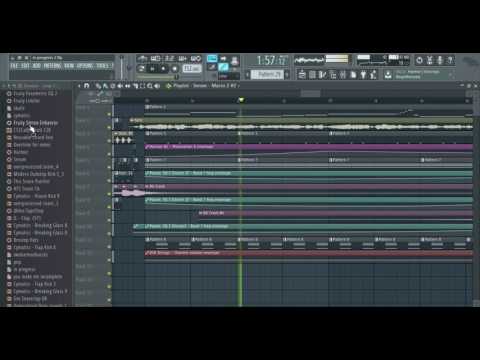Select the playlist slice tool
480x360 pixels.
pos(135,86)
